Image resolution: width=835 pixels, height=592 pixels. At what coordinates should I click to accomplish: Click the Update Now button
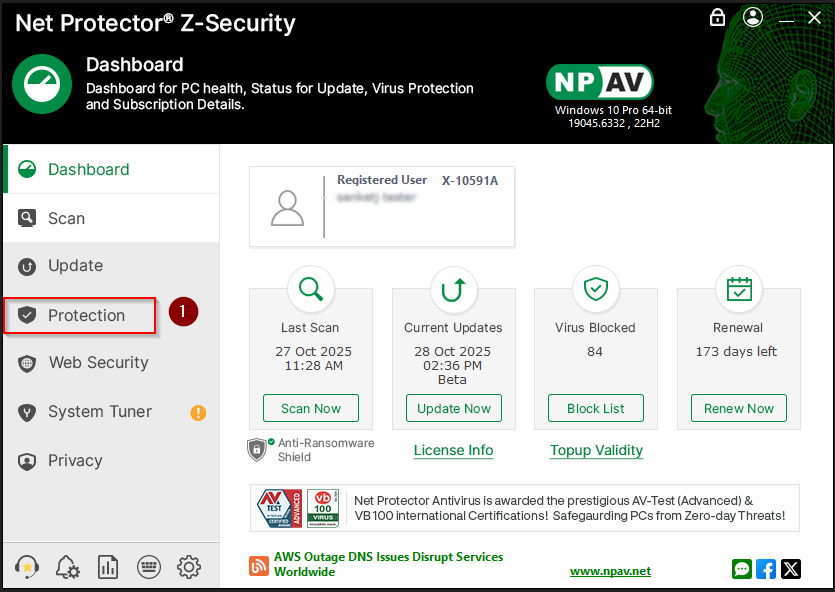pos(454,408)
